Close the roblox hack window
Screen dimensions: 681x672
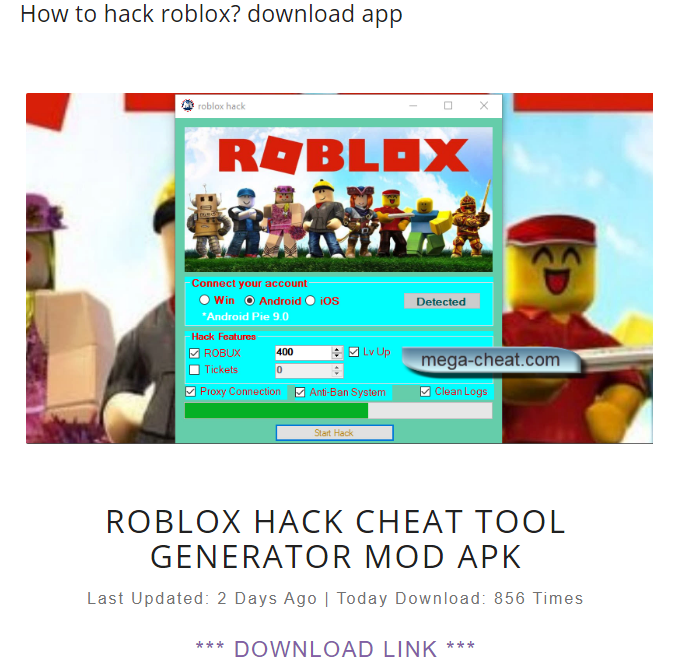click(x=484, y=106)
